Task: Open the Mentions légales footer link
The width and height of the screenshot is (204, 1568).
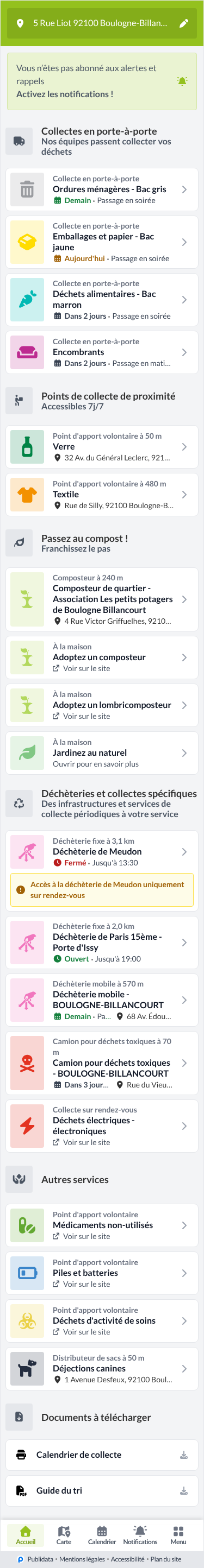Action: (x=82, y=1559)
